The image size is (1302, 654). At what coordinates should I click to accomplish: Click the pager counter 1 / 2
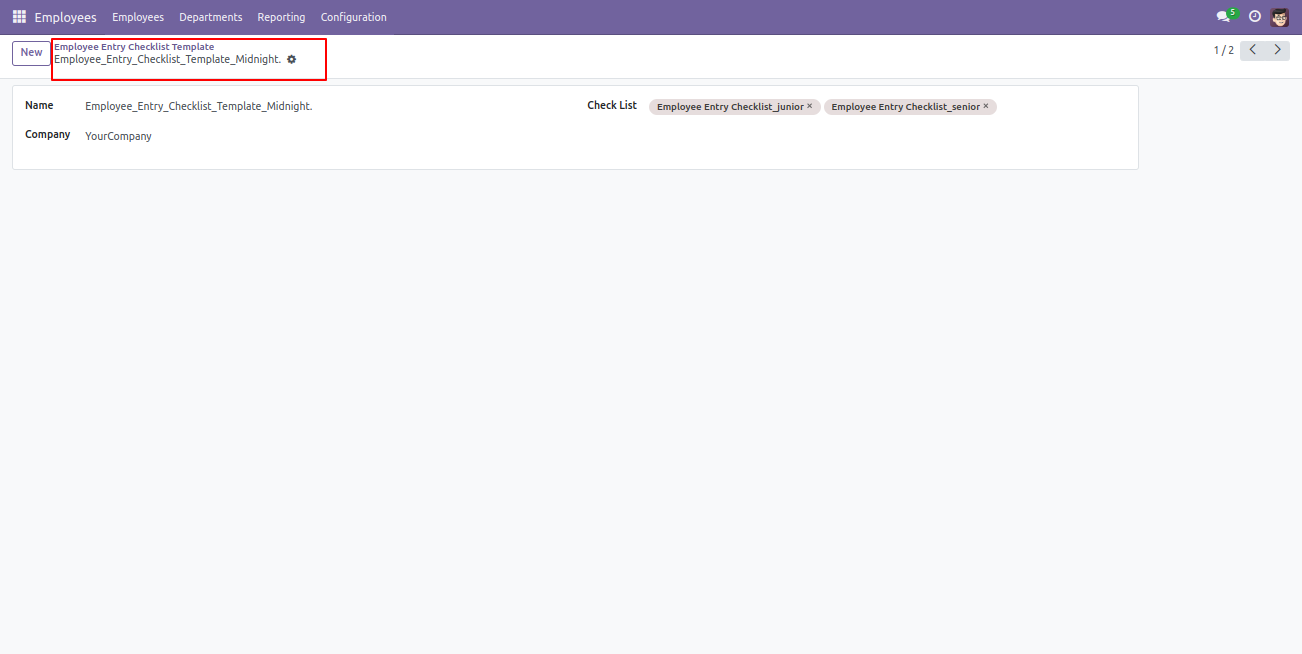click(1223, 50)
